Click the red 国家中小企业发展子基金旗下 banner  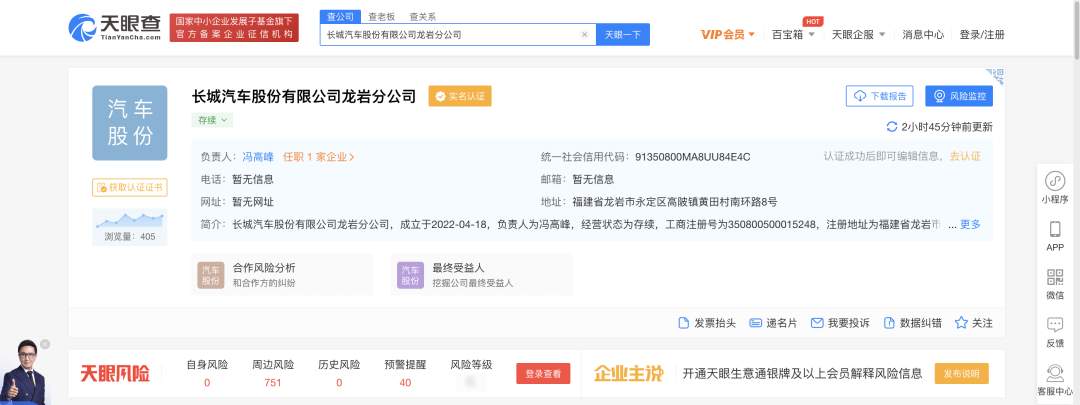click(234, 28)
